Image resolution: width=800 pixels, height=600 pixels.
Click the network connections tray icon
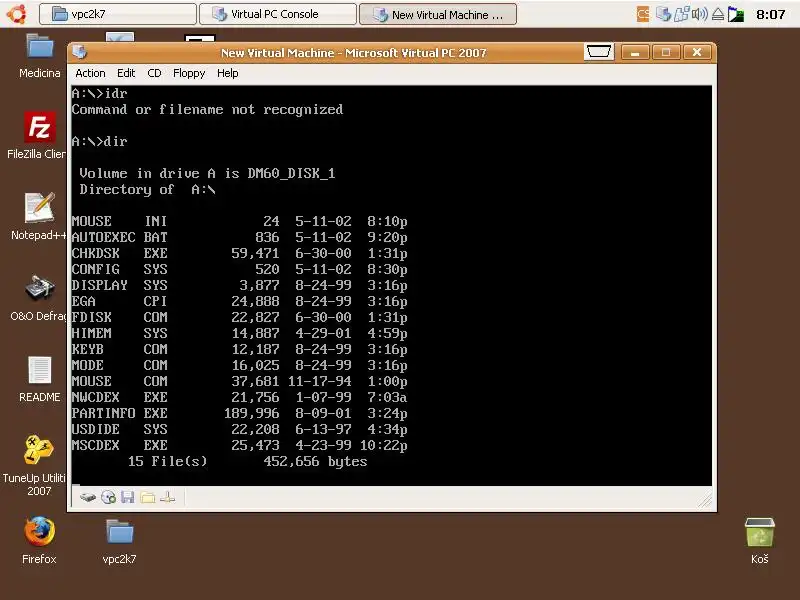click(681, 14)
